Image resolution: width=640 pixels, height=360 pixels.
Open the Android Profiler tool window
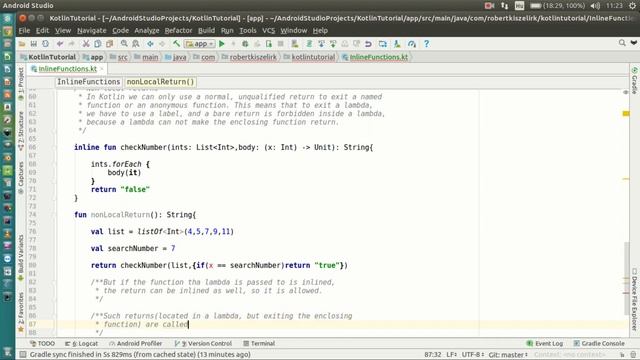tap(136, 343)
